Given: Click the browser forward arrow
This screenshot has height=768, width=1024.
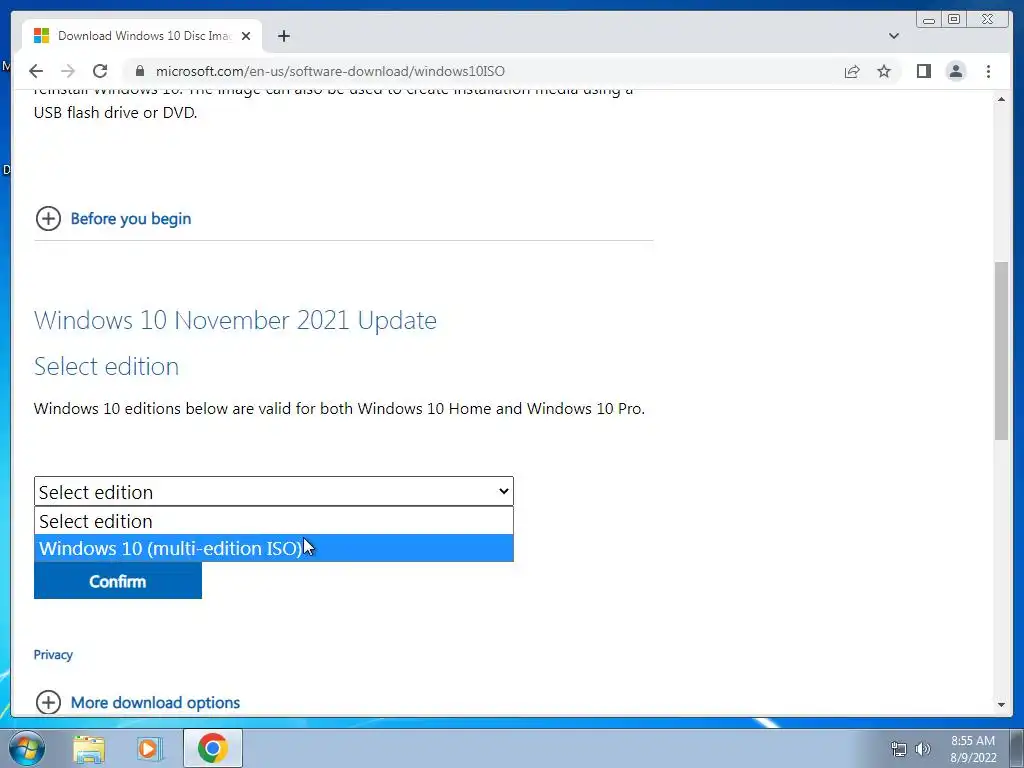Looking at the screenshot, I should point(67,71).
